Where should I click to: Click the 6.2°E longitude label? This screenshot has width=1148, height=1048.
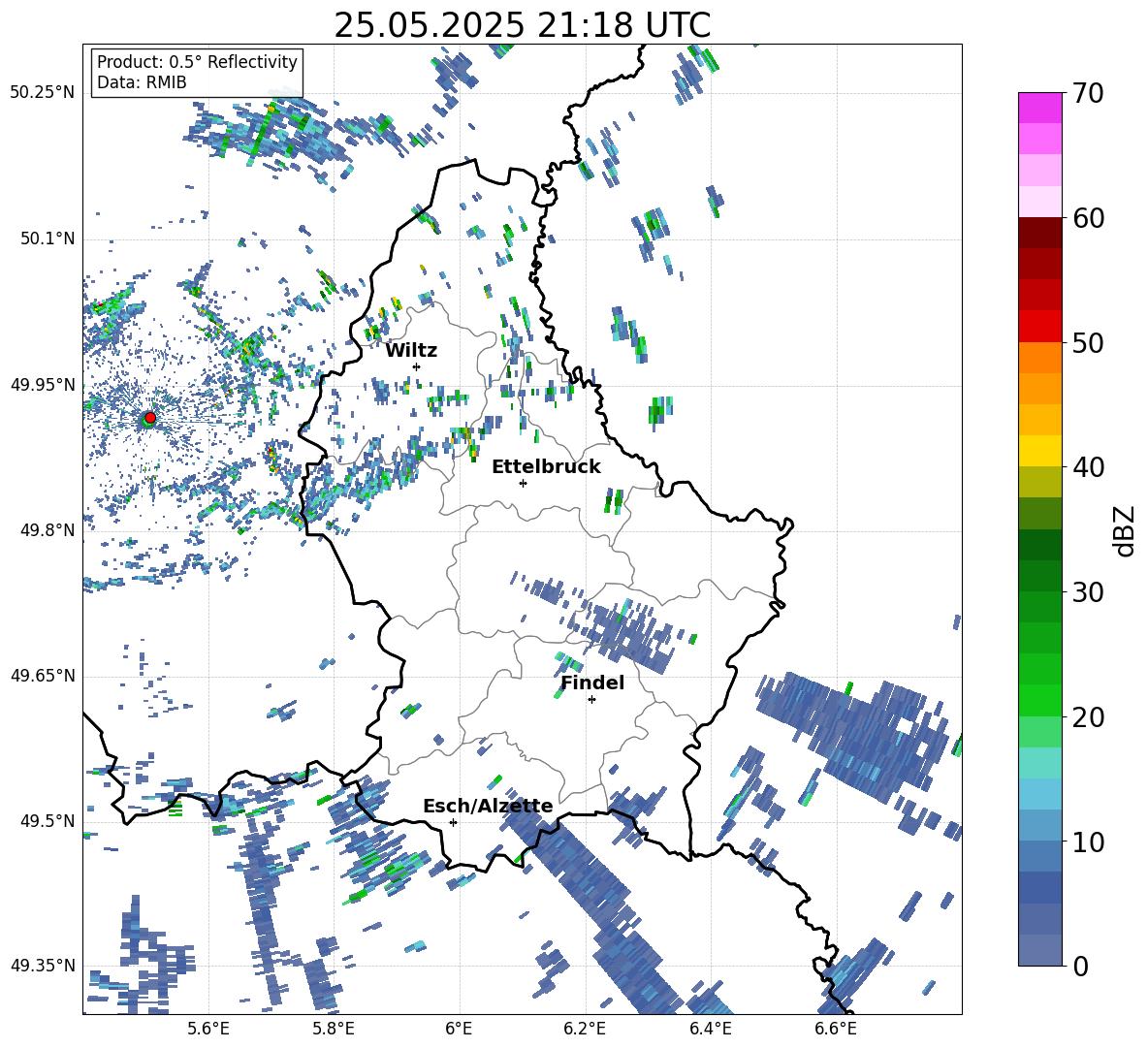(585, 1029)
